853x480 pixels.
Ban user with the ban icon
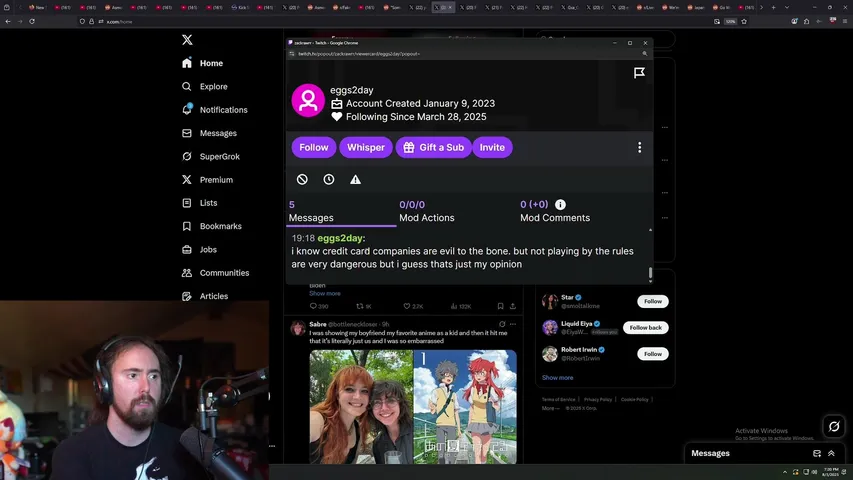pos(302,180)
